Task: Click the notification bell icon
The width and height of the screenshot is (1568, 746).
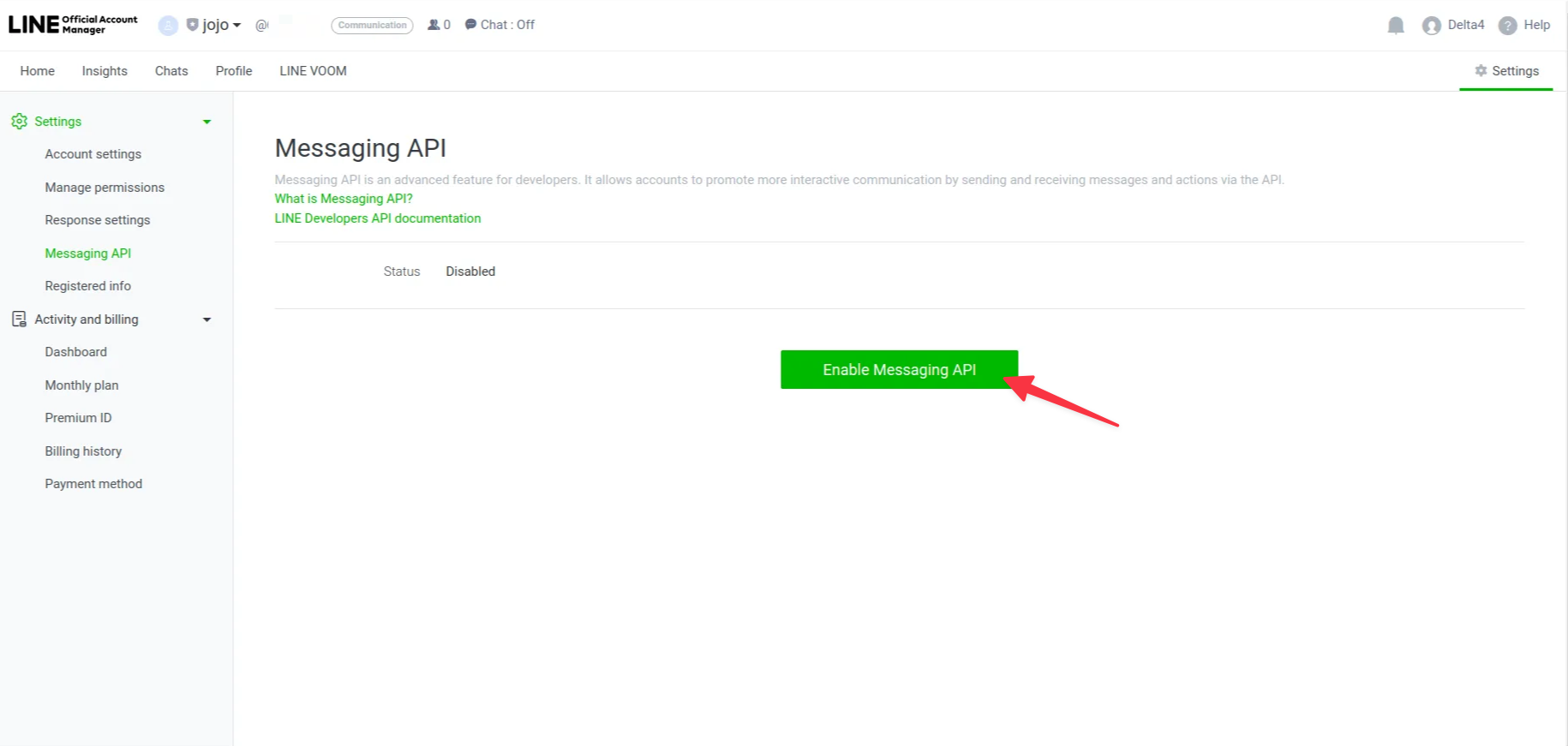Action: click(1396, 26)
